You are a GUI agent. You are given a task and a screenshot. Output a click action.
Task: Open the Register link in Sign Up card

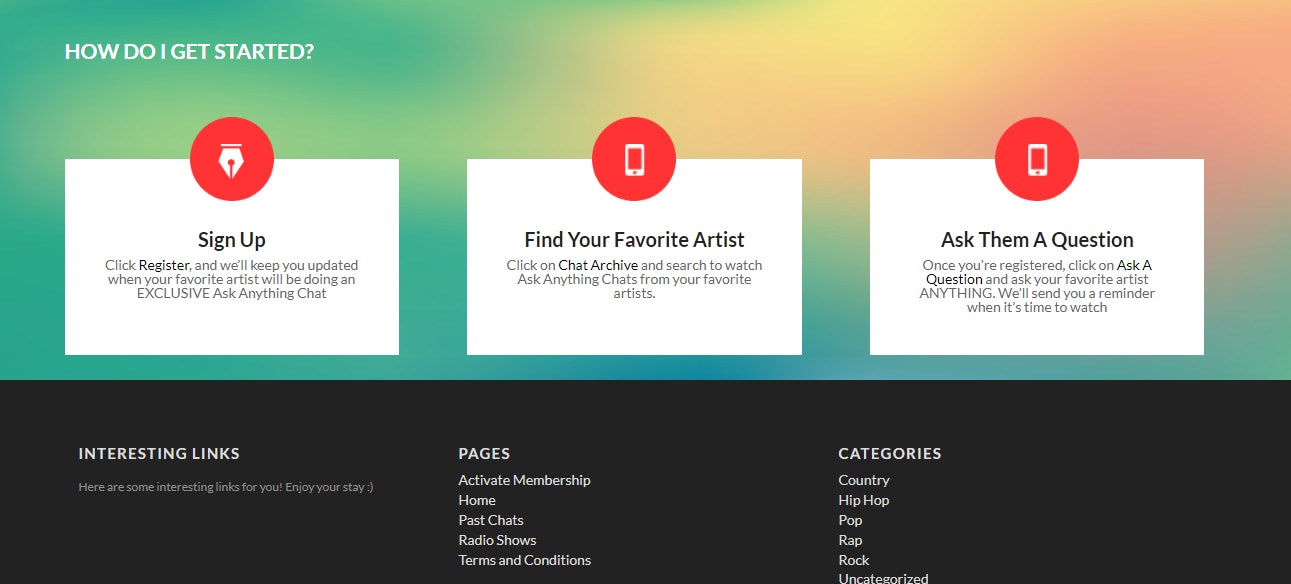164,266
